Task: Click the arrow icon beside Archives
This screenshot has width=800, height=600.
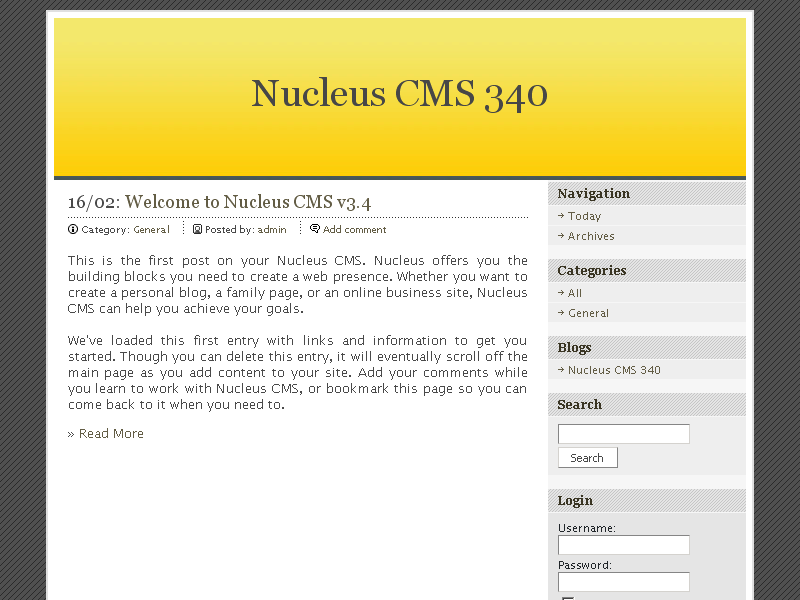Action: click(560, 236)
